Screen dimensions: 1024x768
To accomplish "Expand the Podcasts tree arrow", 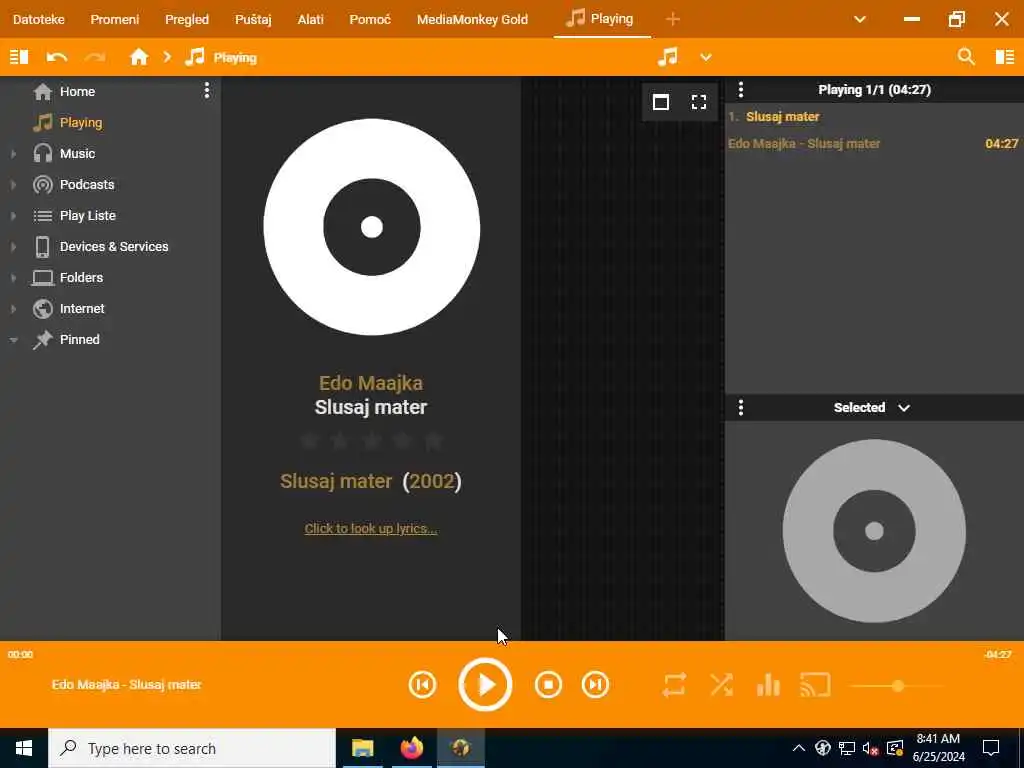I will pyautogui.click(x=13, y=185).
